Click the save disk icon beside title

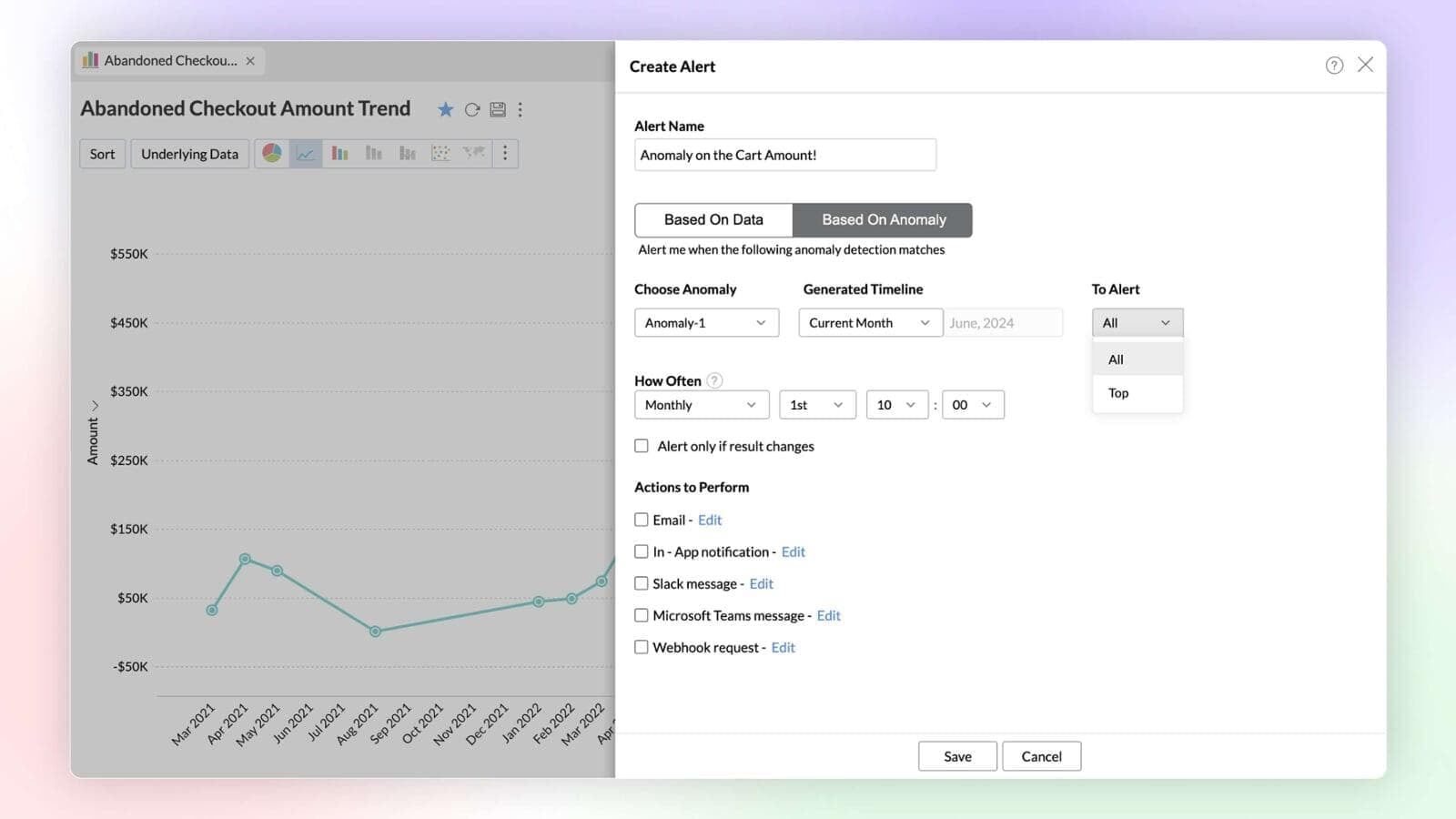pos(498,109)
